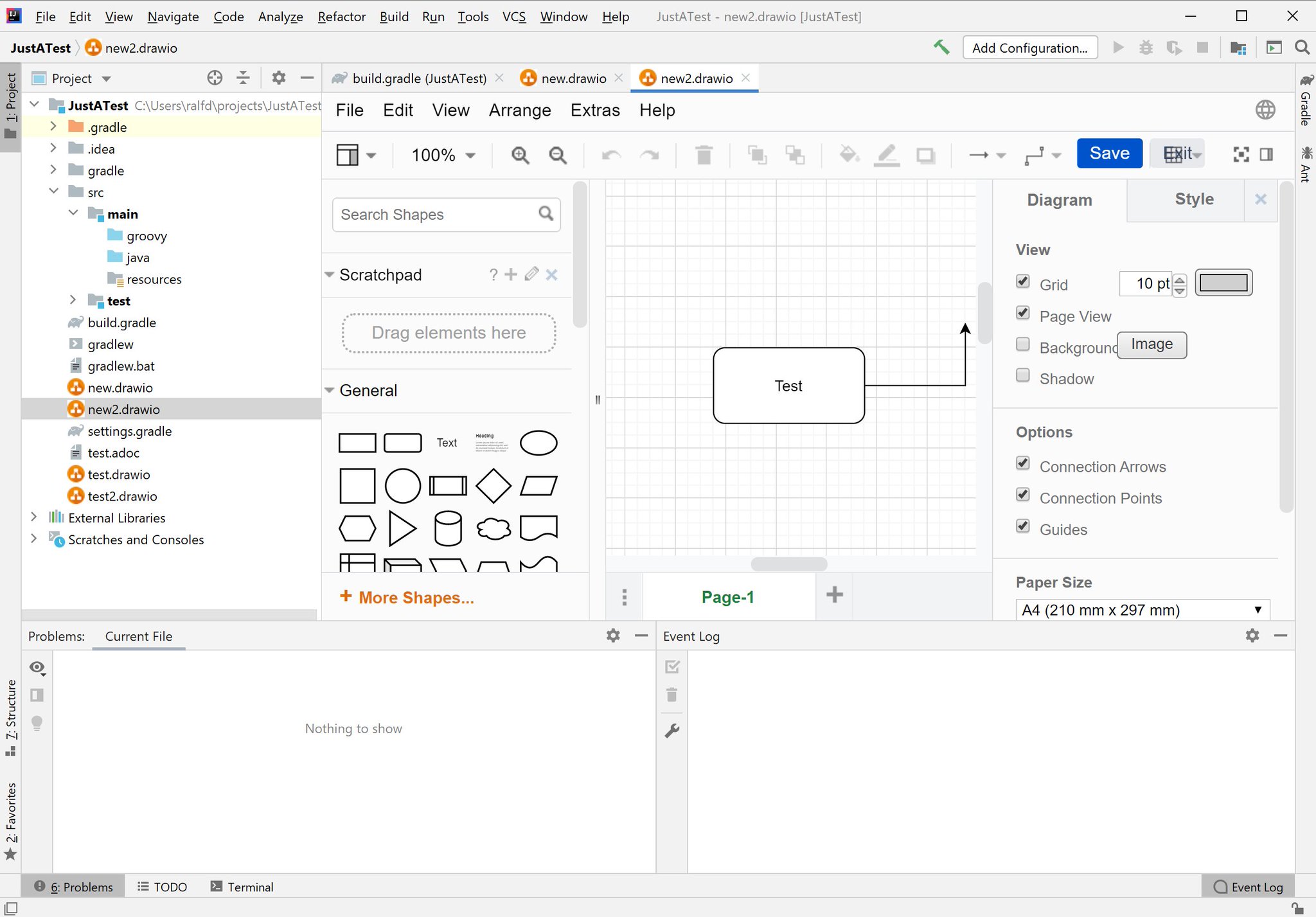The image size is (1316, 917).
Task: Delete the selected shape using the trash icon
Action: [704, 155]
